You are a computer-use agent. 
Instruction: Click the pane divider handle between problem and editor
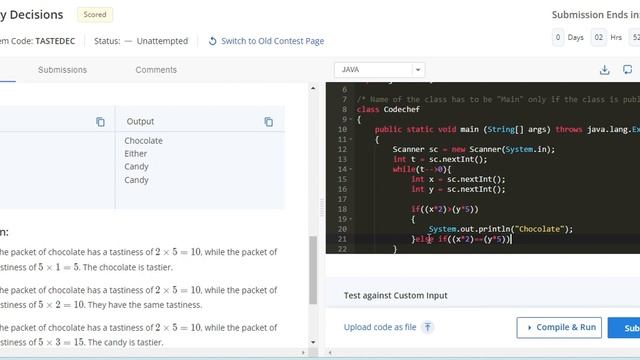click(x=322, y=208)
